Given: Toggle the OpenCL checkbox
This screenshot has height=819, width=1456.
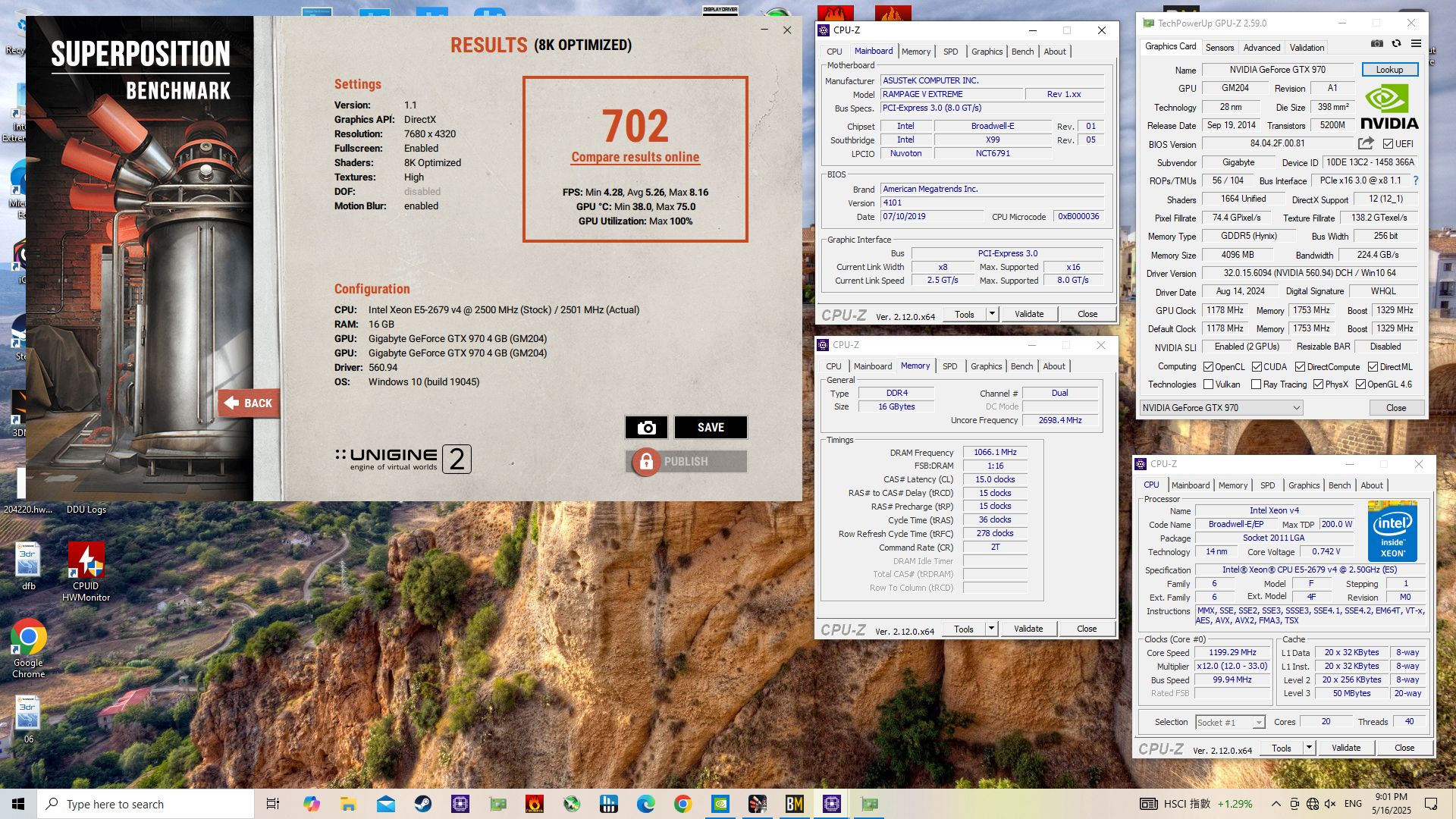Looking at the screenshot, I should tap(1209, 367).
